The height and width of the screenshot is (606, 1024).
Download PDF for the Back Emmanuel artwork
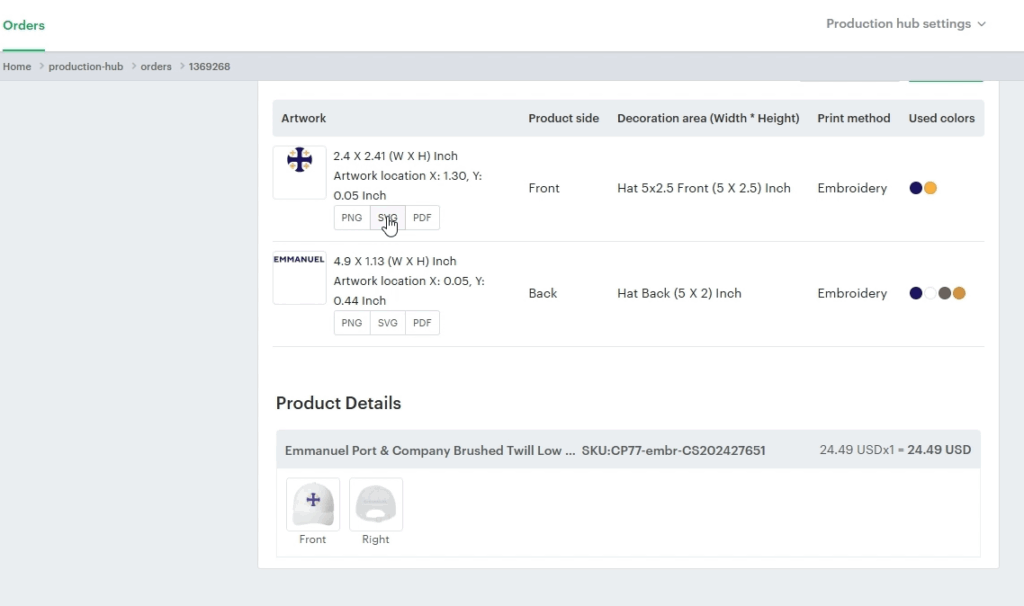[x=422, y=323]
